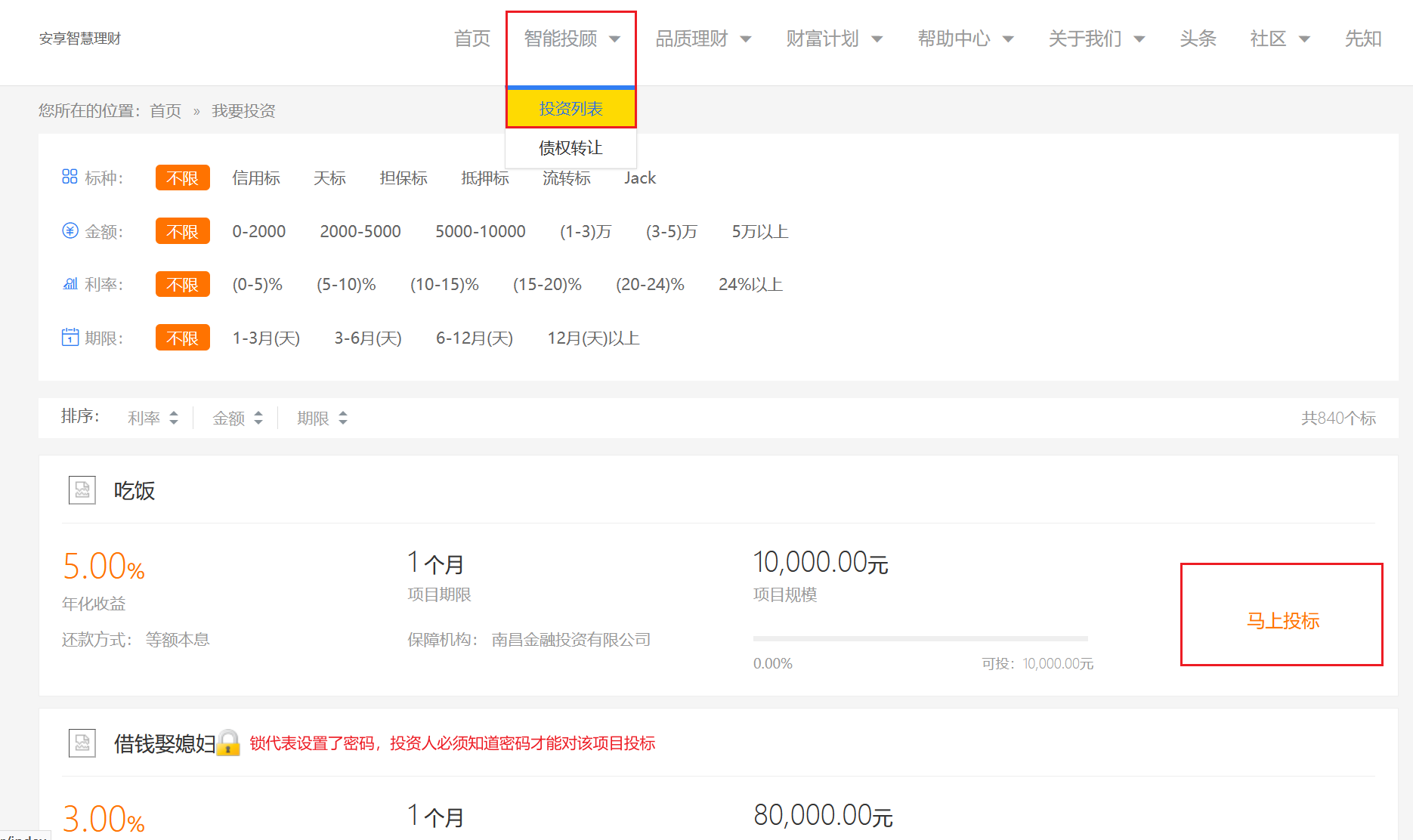
Task: Choose 债权转让 menu entry
Action: point(570,148)
